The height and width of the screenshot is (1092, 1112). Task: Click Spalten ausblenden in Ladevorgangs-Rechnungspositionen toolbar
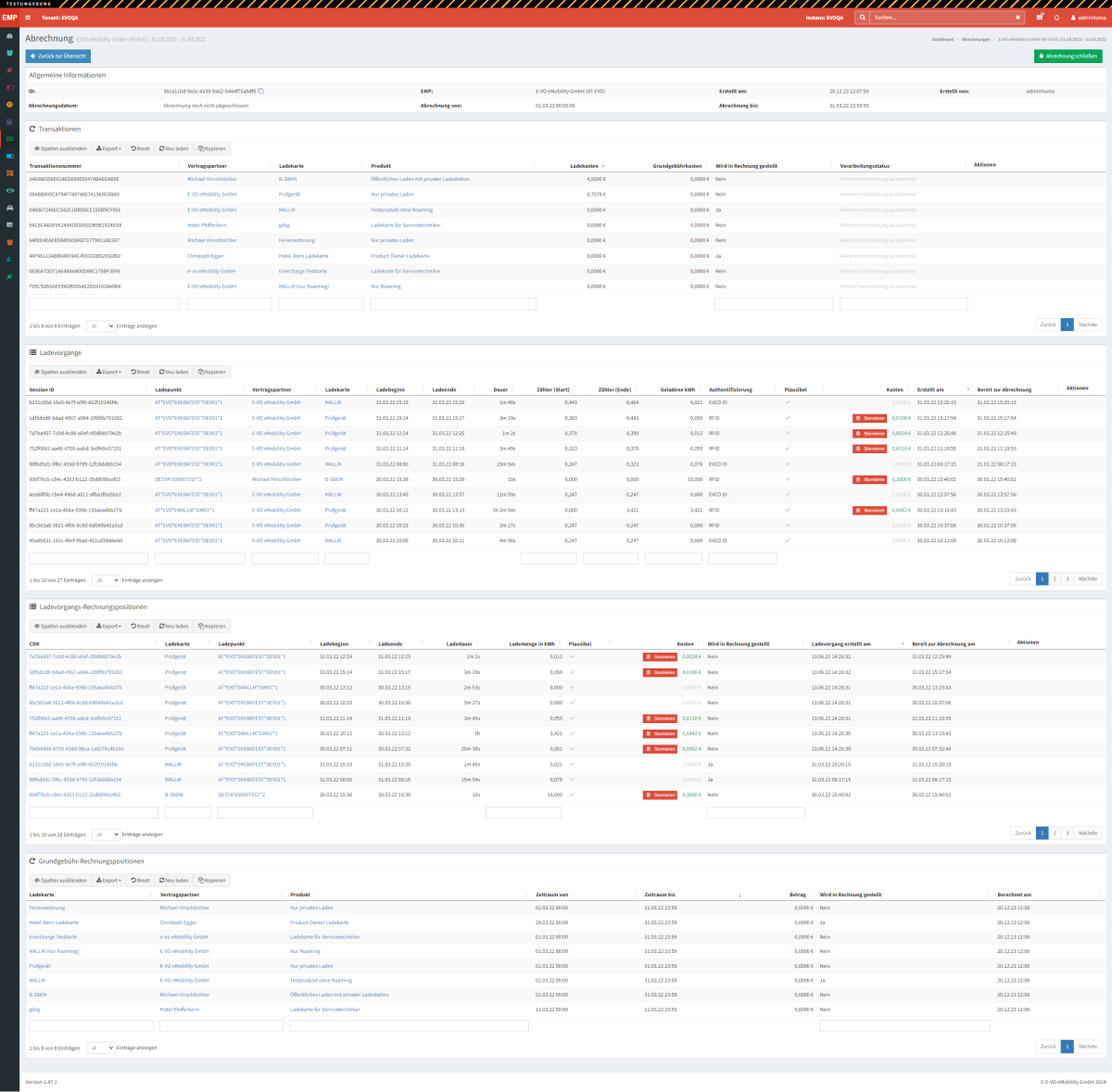pyautogui.click(x=60, y=627)
